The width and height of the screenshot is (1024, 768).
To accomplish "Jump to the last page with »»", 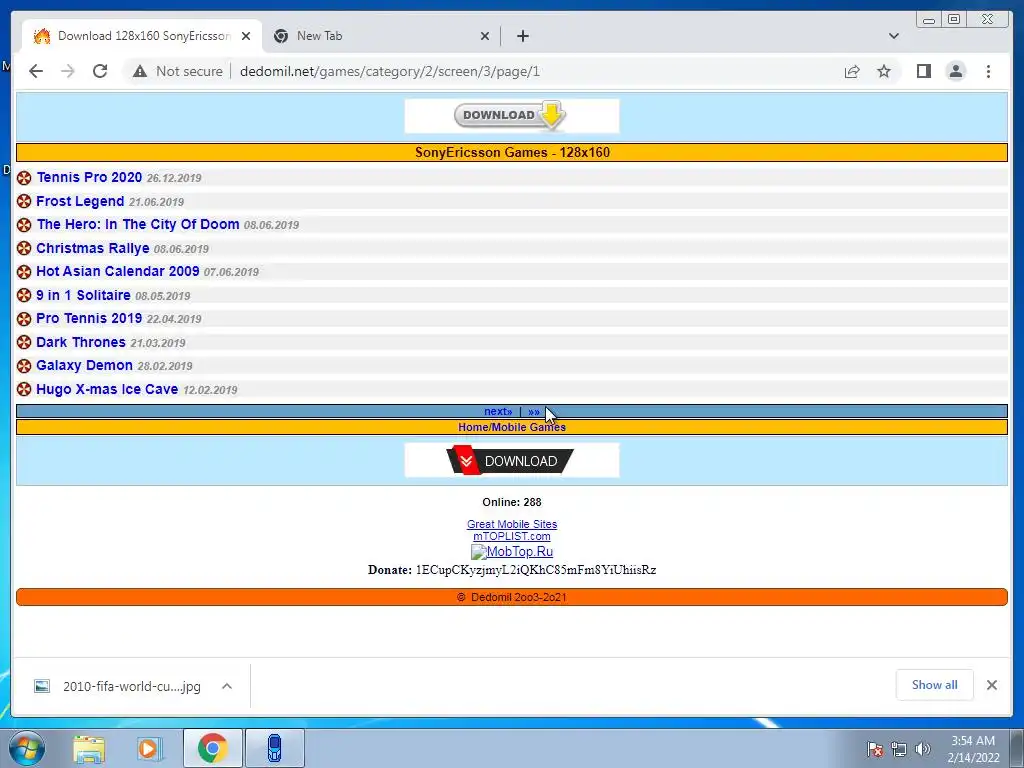I will (x=534, y=411).
